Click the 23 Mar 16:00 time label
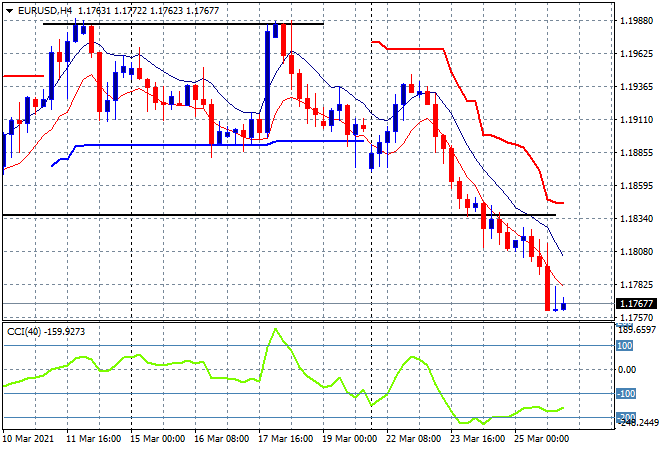This screenshot has width=660, height=450. point(477,439)
